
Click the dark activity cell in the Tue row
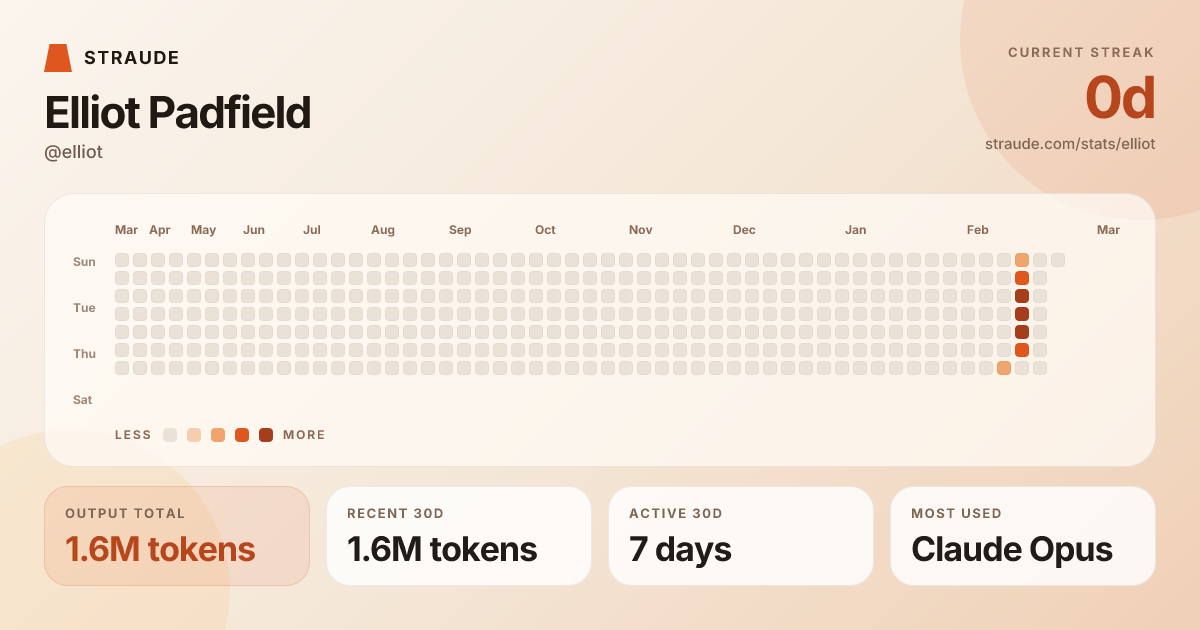[x=1022, y=296]
